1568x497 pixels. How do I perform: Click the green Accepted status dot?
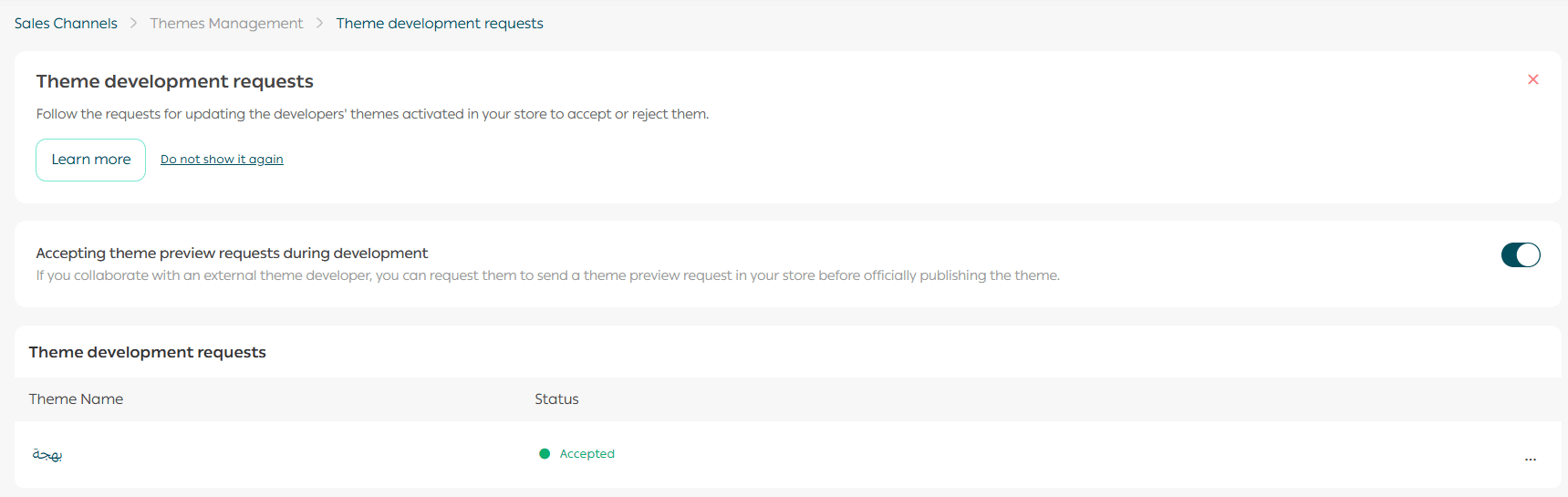[545, 453]
